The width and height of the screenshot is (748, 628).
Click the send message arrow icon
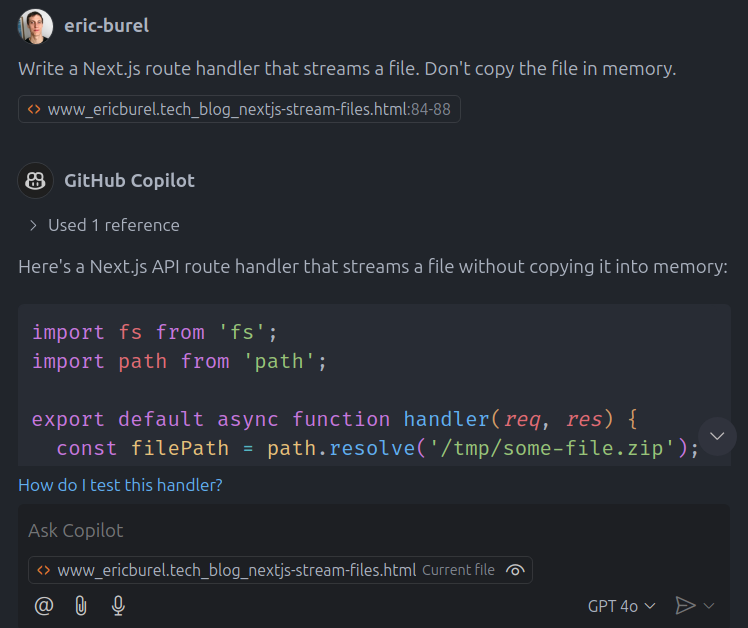point(686,606)
